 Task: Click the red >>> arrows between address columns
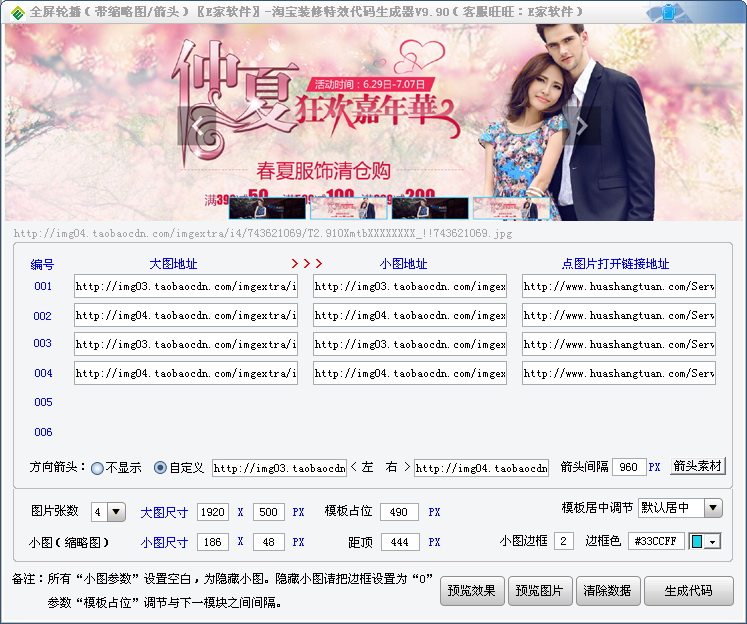(x=307, y=263)
